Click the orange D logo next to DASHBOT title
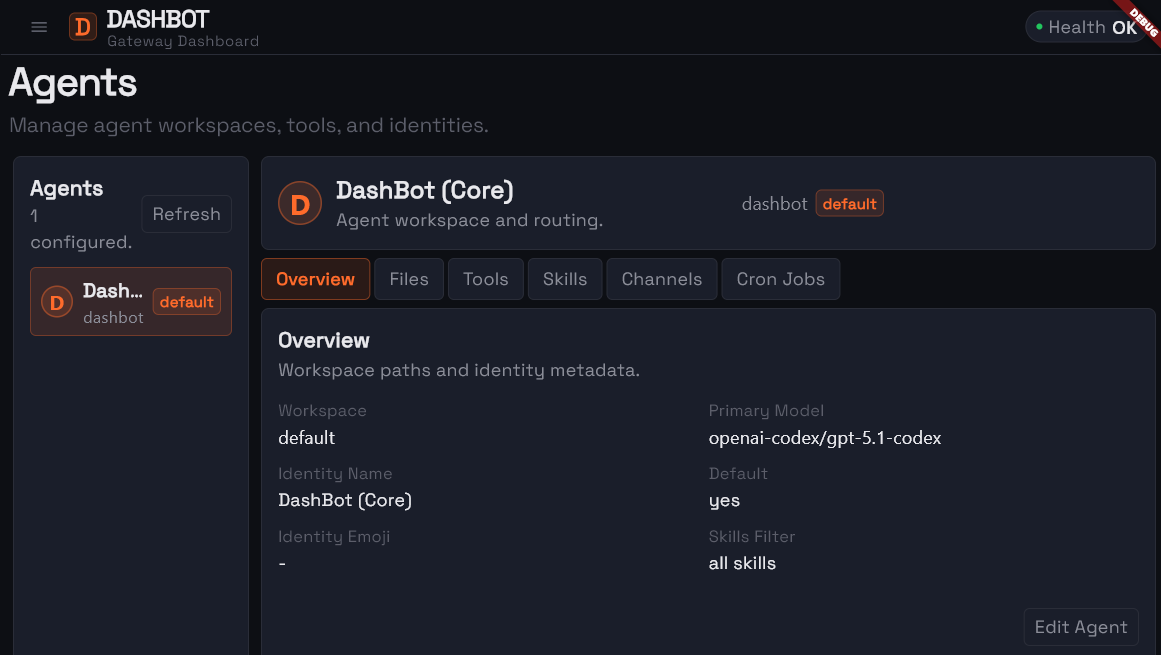The height and width of the screenshot is (655, 1161). click(x=81, y=26)
